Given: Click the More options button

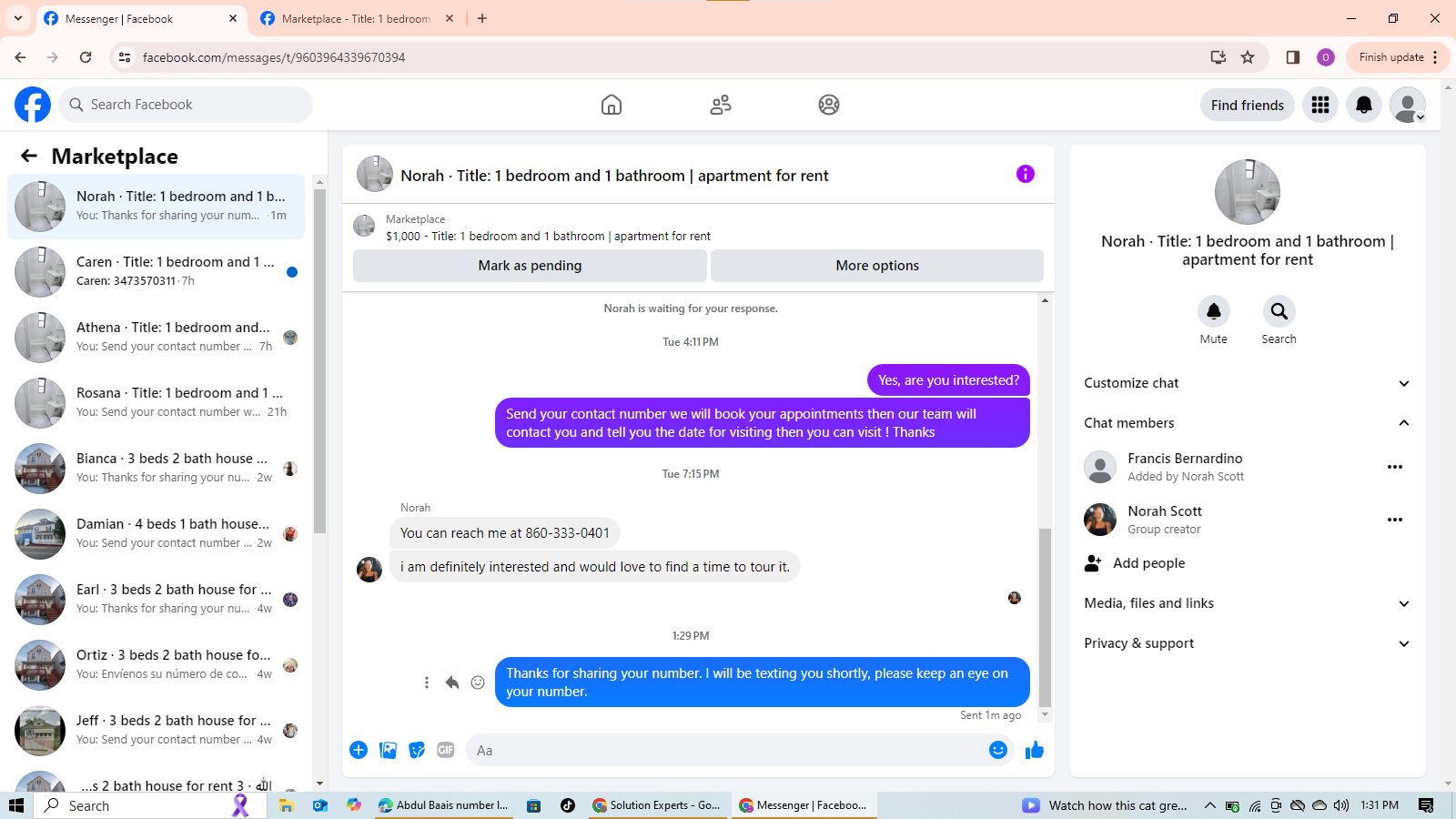Looking at the screenshot, I should [877, 266].
